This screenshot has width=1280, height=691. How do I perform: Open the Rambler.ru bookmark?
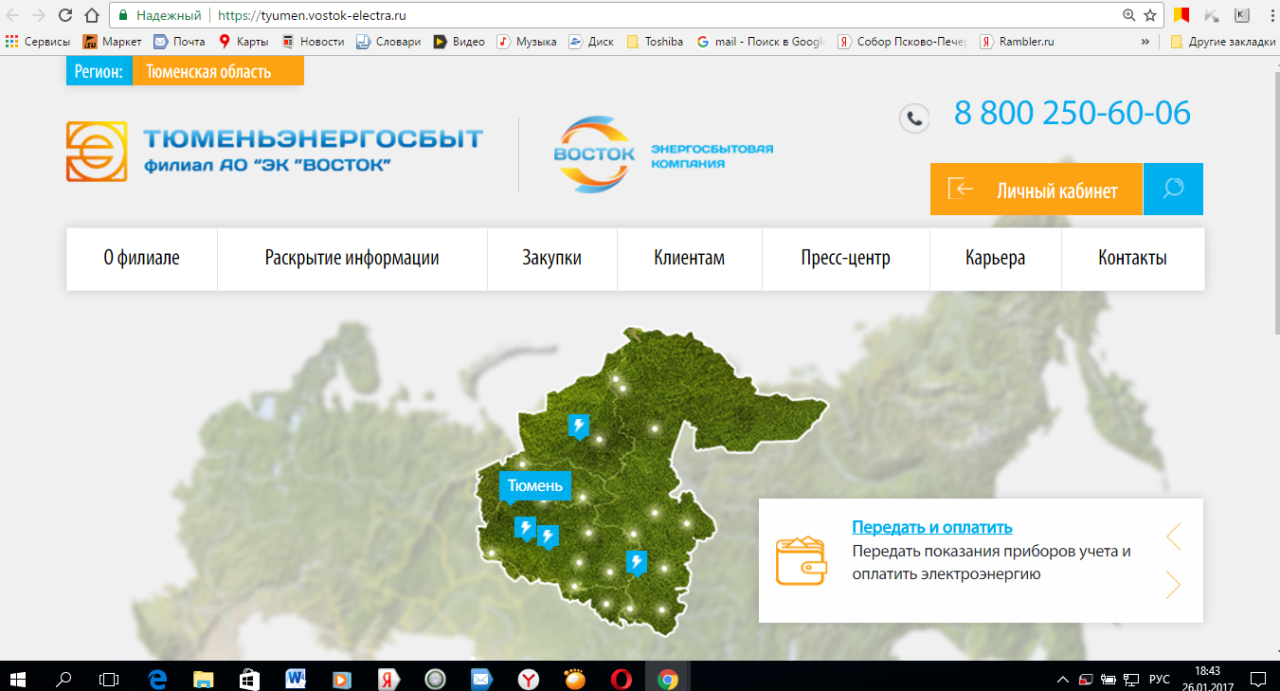[x=1017, y=42]
